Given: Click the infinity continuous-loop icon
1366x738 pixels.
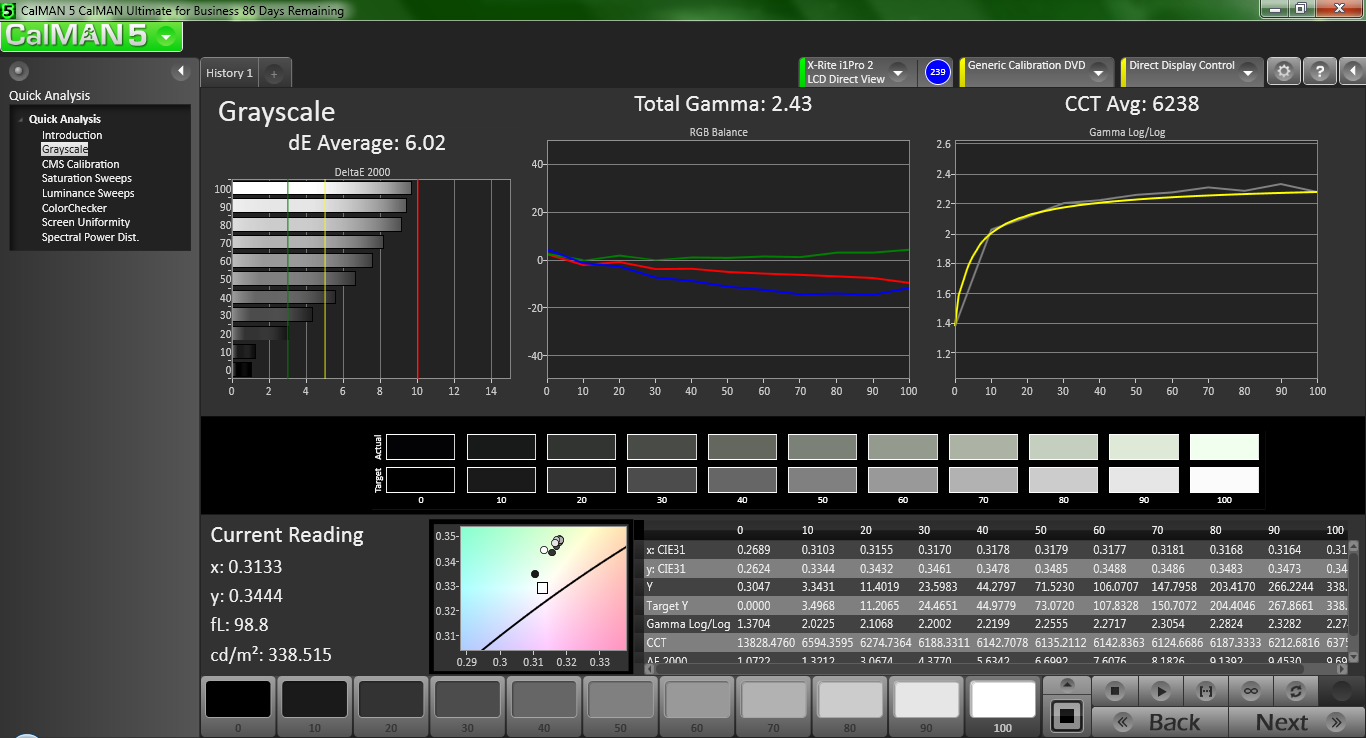Looking at the screenshot, I should (x=1250, y=691).
